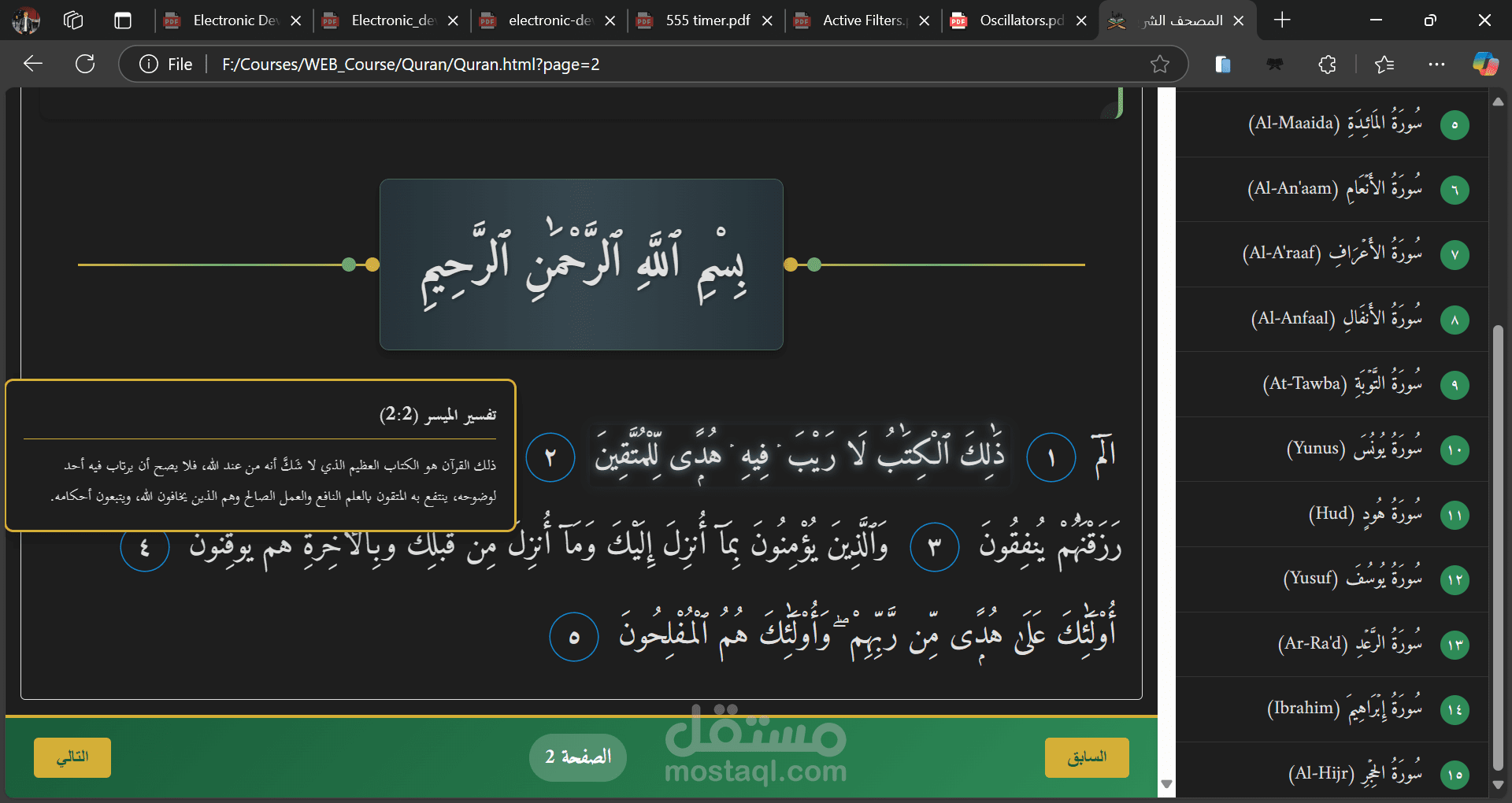
Task: Click the التالي (next) page button
Action: click(x=72, y=757)
